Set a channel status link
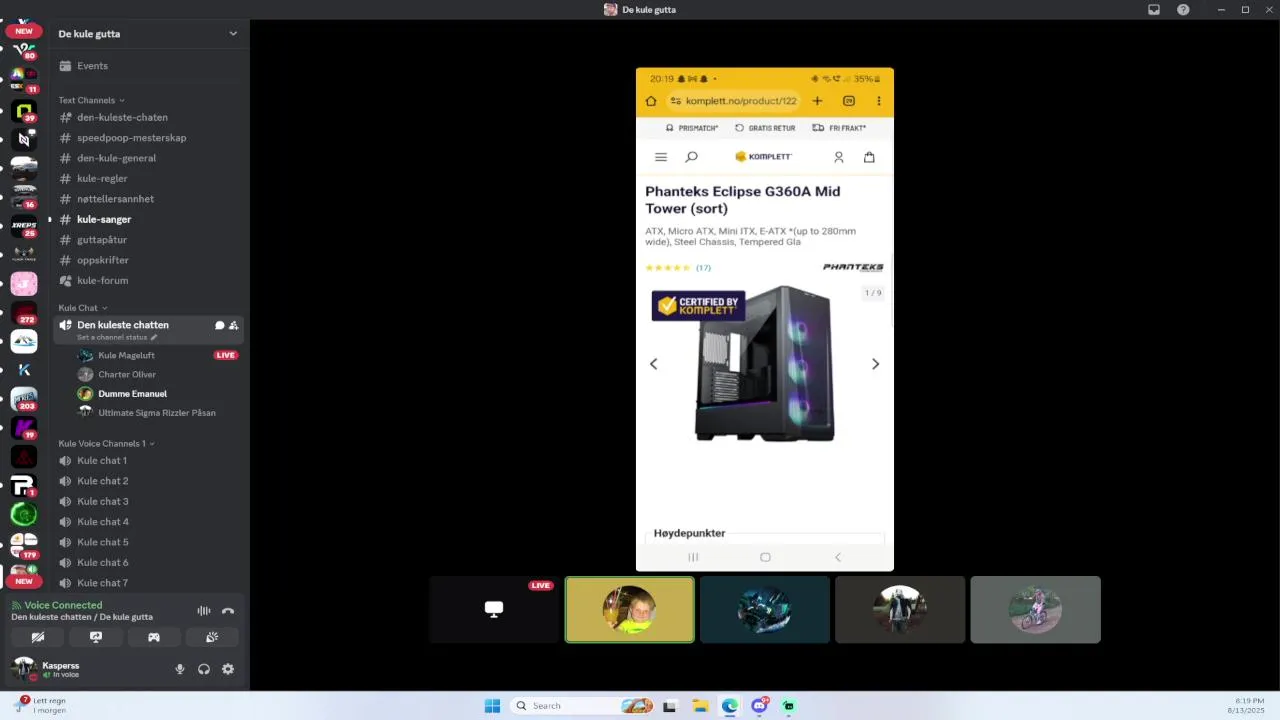 [x=117, y=337]
